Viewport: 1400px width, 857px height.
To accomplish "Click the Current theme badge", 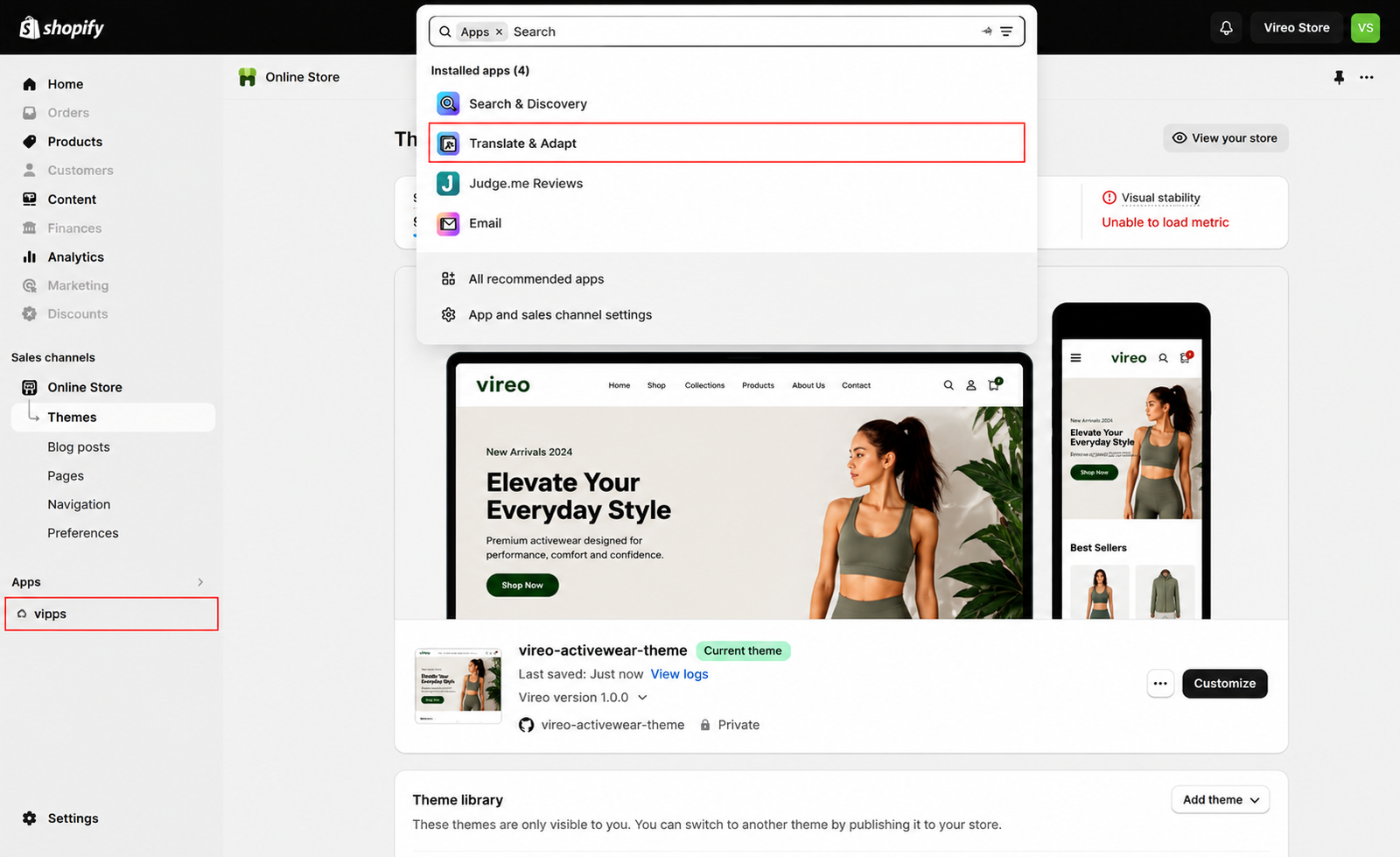I will point(743,650).
